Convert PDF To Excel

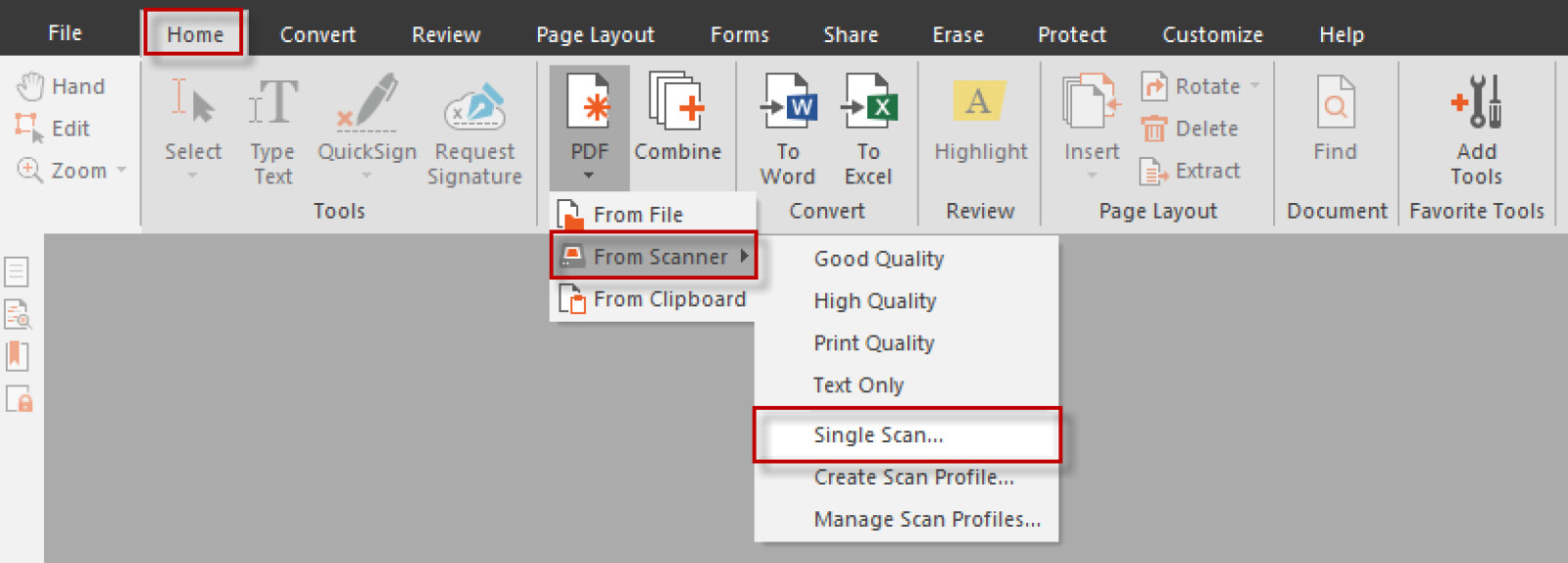[868, 130]
